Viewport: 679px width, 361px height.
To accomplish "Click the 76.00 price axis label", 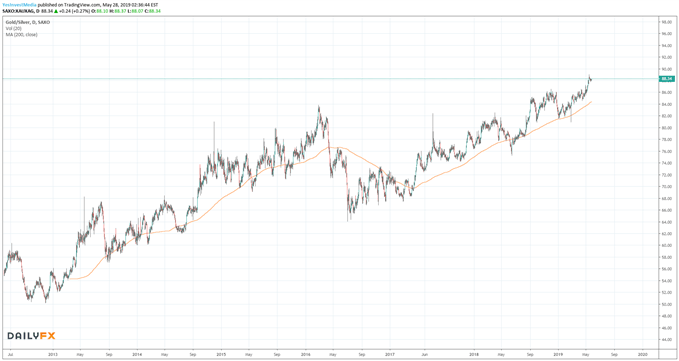I will pos(666,151).
